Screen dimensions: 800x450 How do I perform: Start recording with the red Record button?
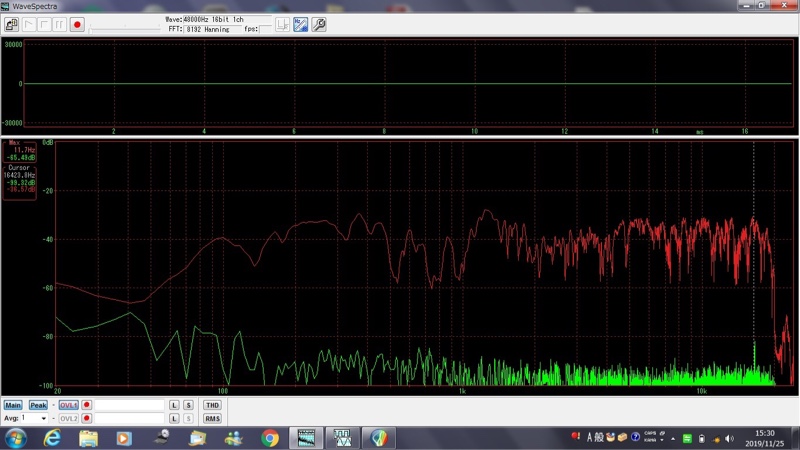pos(77,24)
